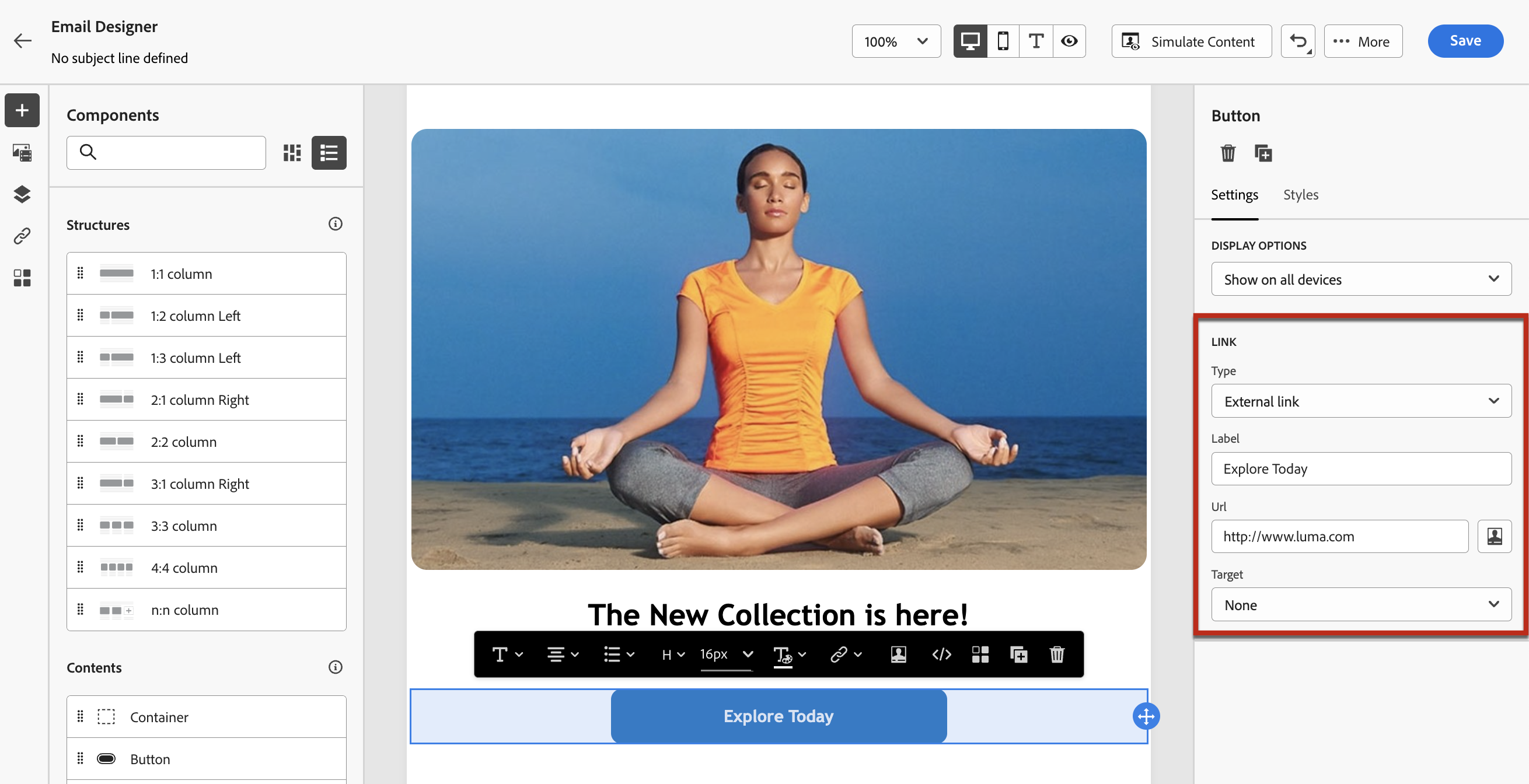Open the External link type dropdown

[x=1360, y=401]
